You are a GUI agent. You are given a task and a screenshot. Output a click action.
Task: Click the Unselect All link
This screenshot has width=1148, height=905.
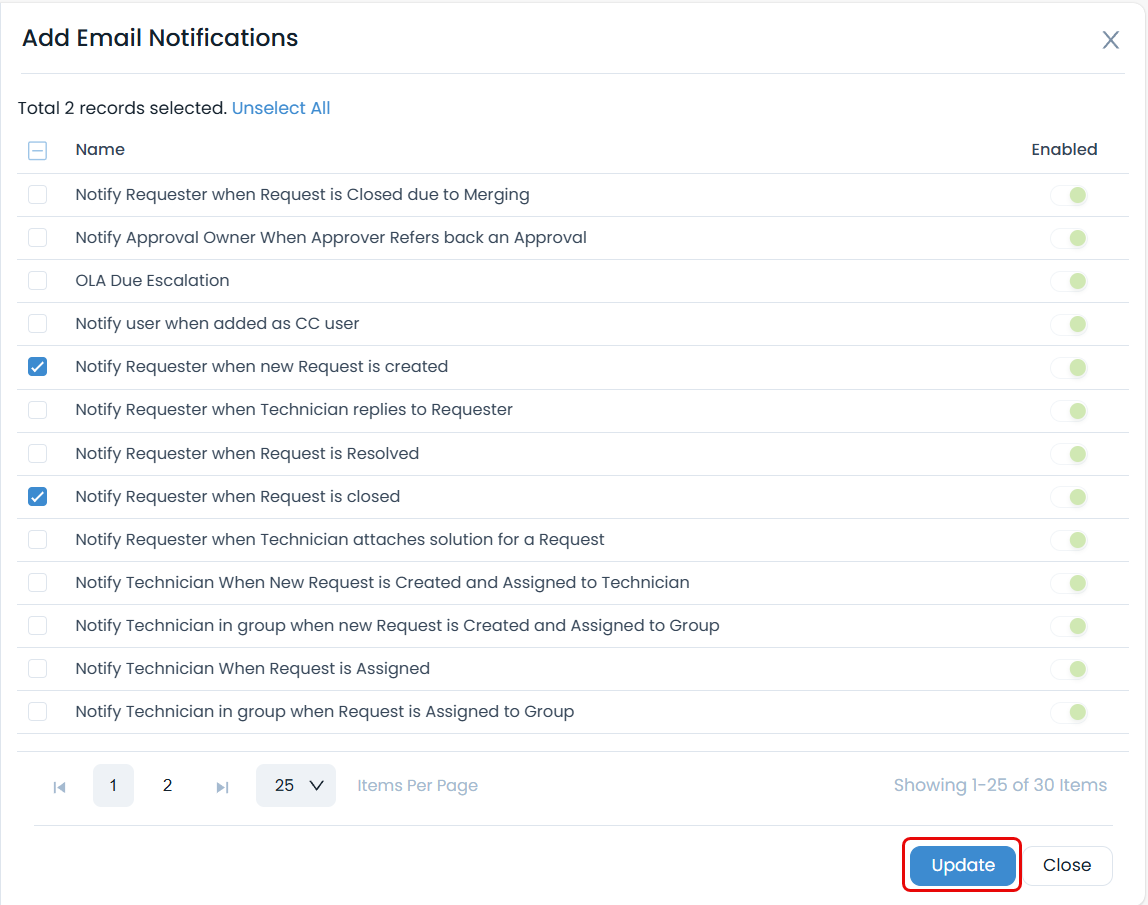[281, 108]
